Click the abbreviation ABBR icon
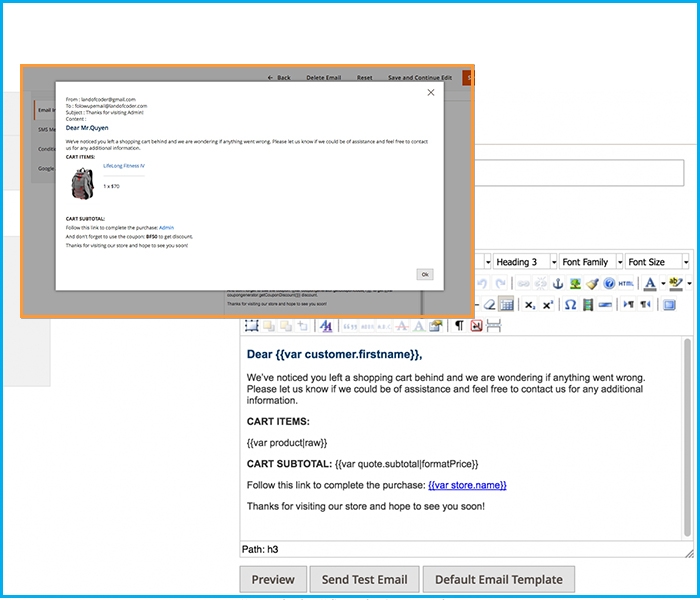700x600 pixels. 367,326
